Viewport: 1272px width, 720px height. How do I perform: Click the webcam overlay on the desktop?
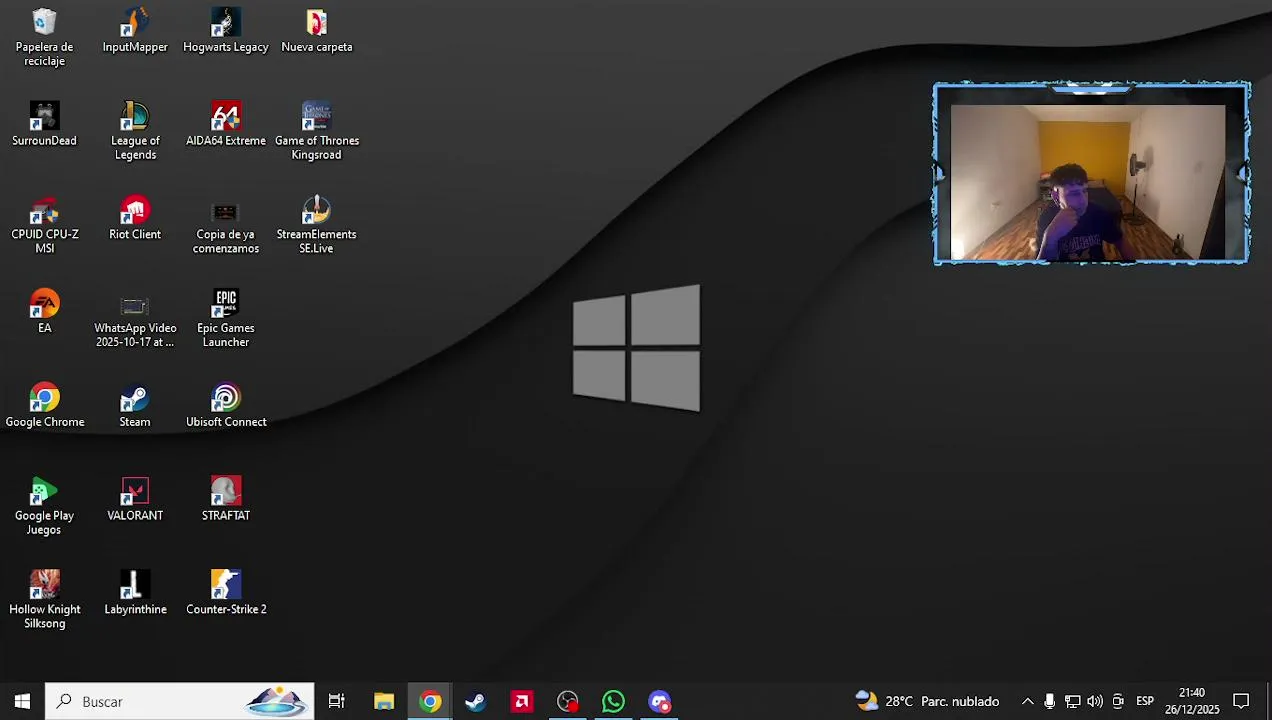[1092, 174]
